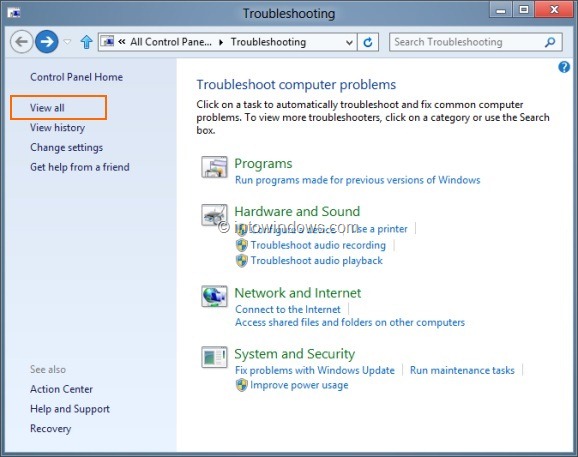
Task: Click the window system icon in title bar
Action: click(x=14, y=13)
